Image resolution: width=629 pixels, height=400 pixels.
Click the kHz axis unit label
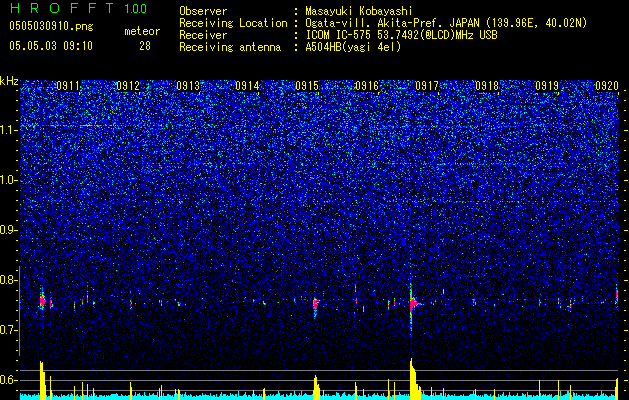tap(9, 81)
